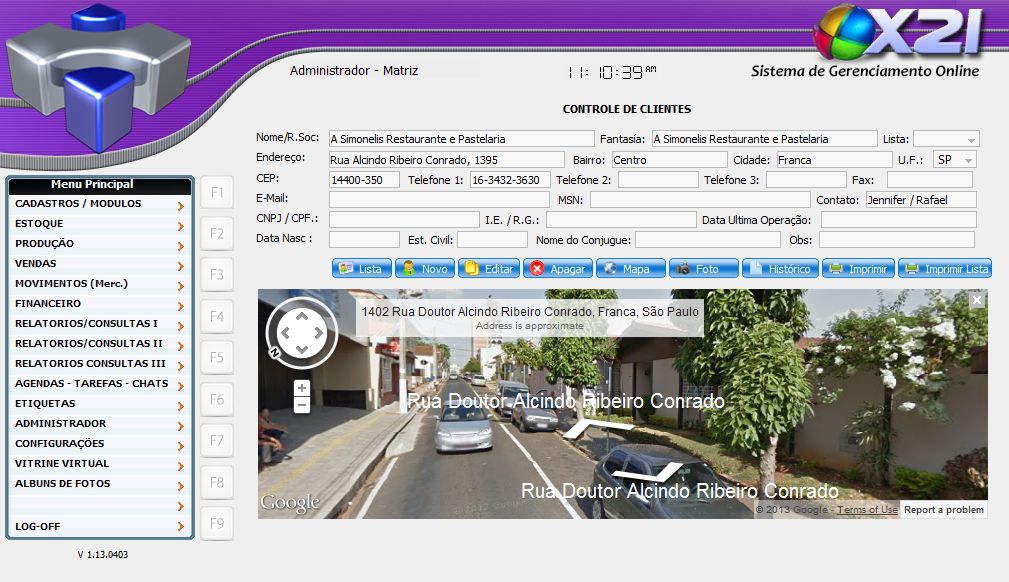Zoom out on the street view map
The height and width of the screenshot is (582, 1009).
(302, 405)
